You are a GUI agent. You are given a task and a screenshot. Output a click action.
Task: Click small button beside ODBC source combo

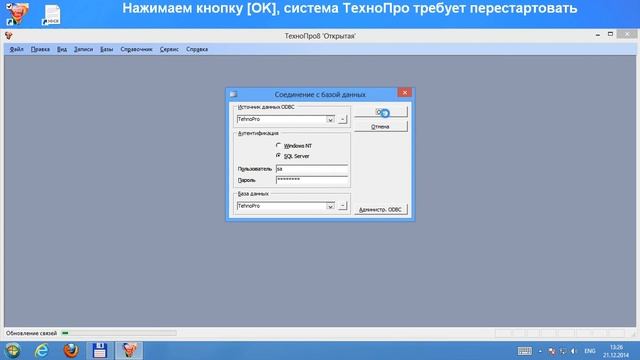click(343, 120)
